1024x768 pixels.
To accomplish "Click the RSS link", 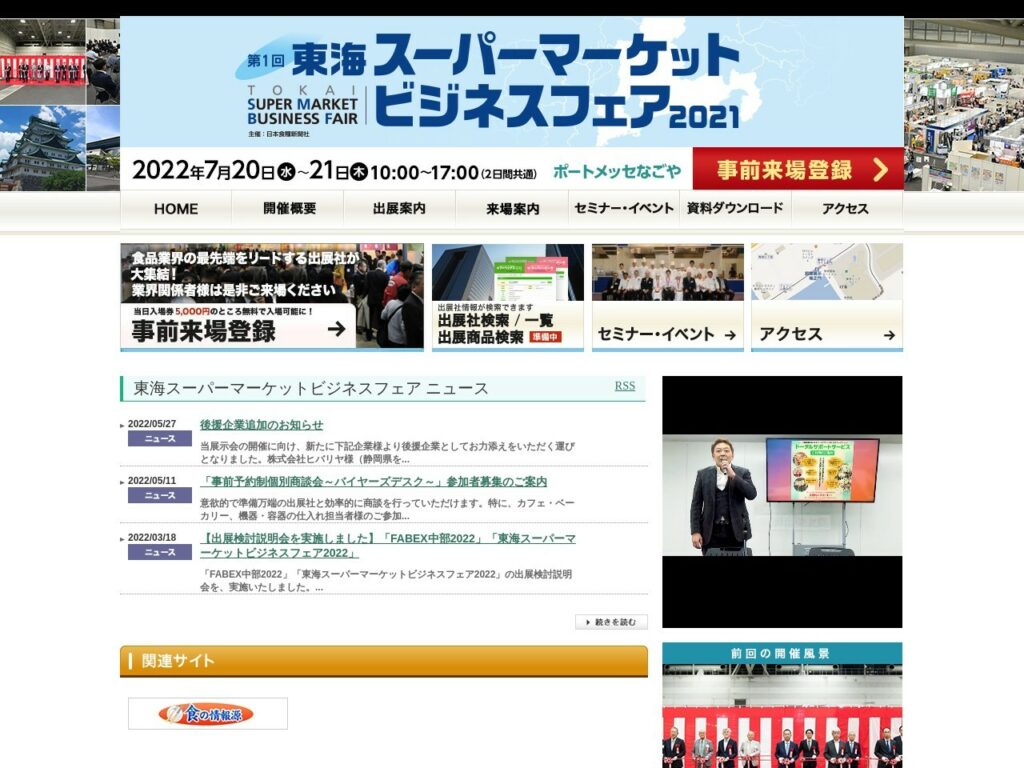I will point(624,386).
